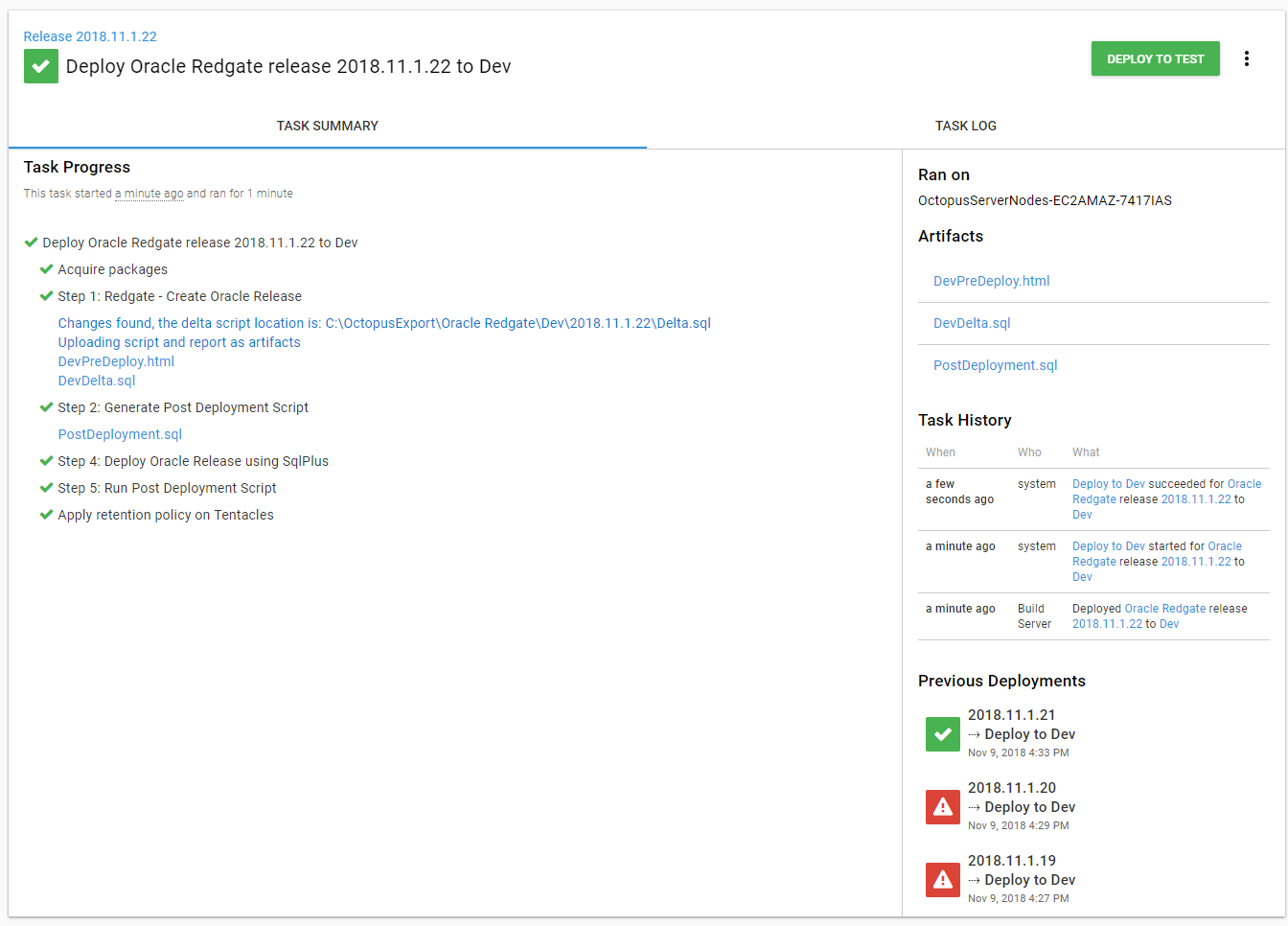Click the red warning icon for release 2018.11.1.19
Screen dimensions: 1288x926
click(x=942, y=880)
